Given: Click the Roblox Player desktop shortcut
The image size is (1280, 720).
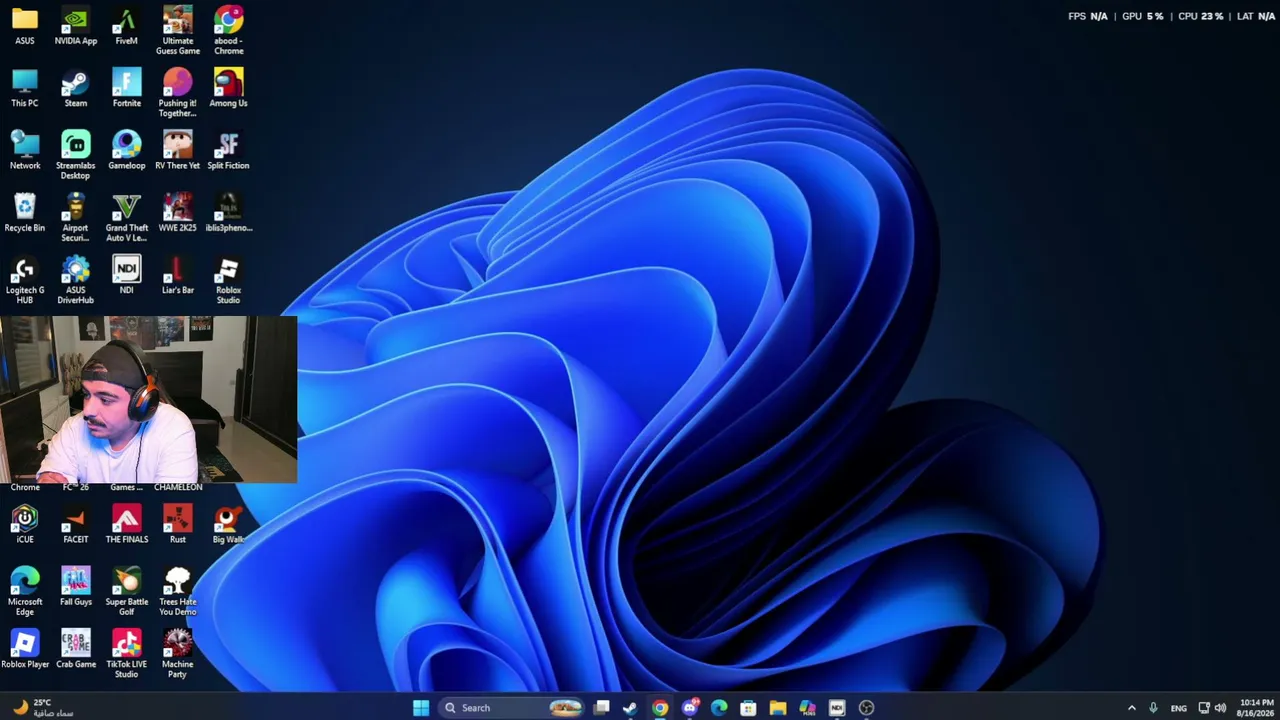Looking at the screenshot, I should coord(25,649).
